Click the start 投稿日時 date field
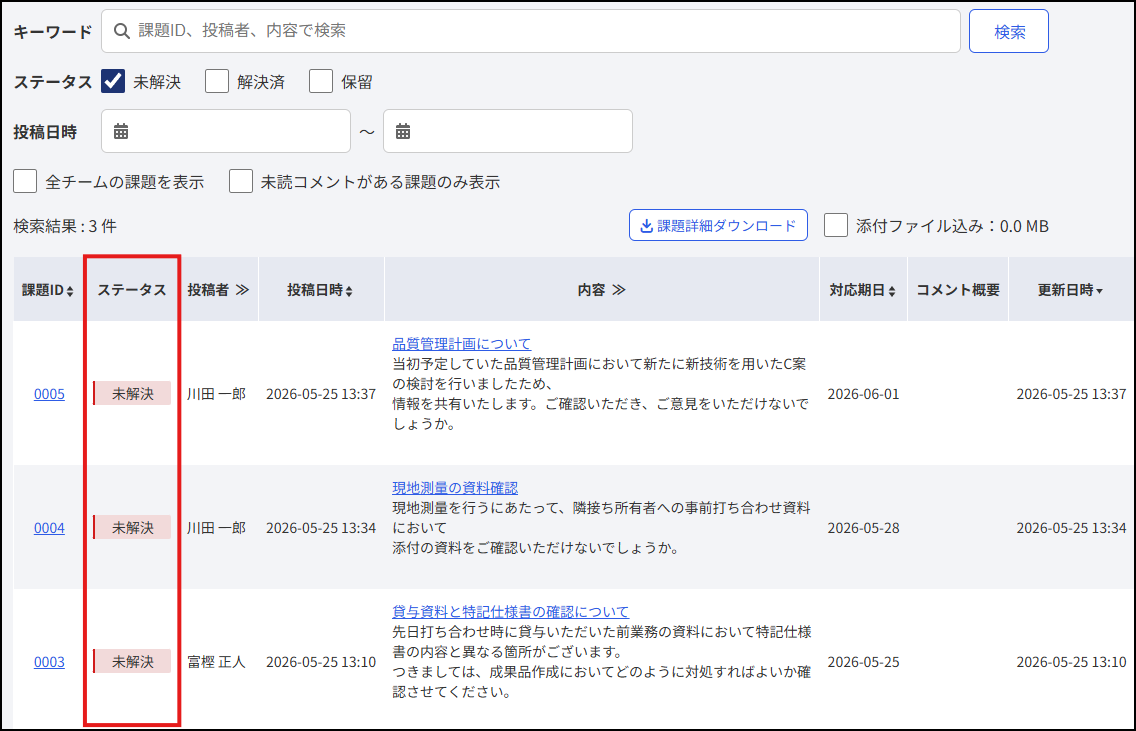 pos(226,131)
